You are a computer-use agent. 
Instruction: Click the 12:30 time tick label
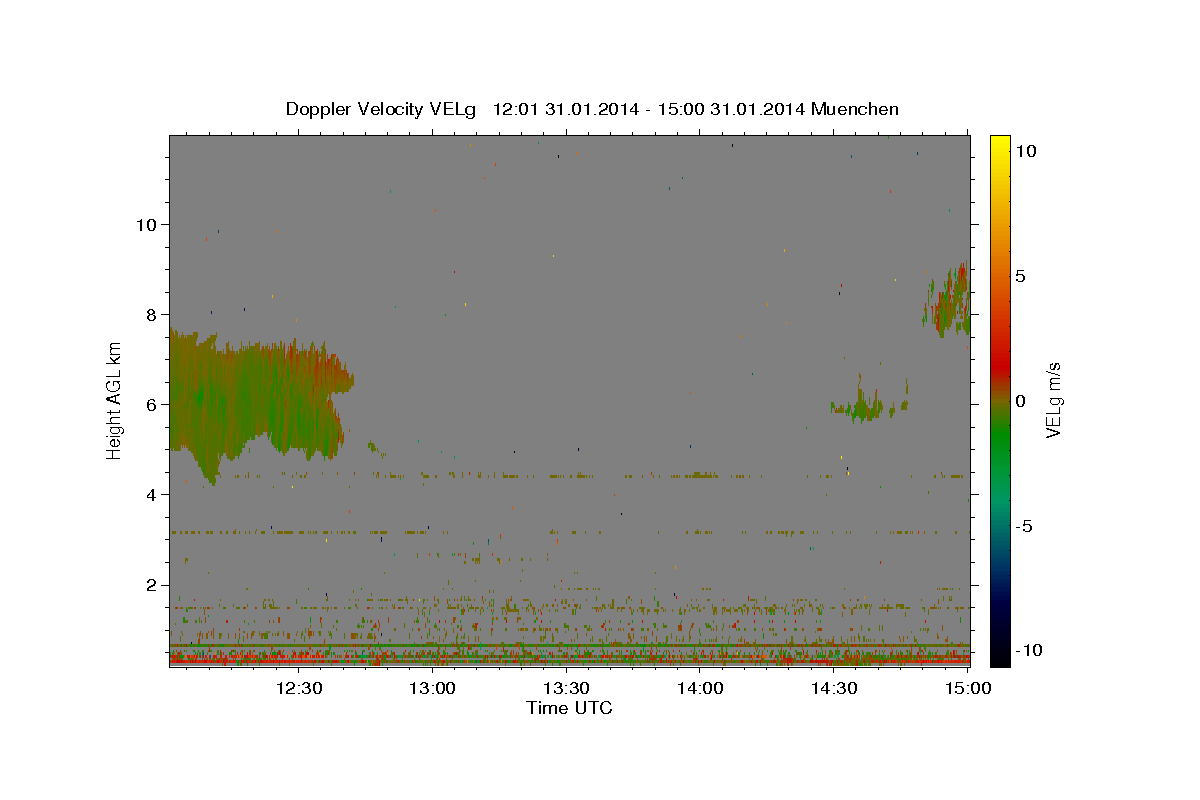pos(299,688)
